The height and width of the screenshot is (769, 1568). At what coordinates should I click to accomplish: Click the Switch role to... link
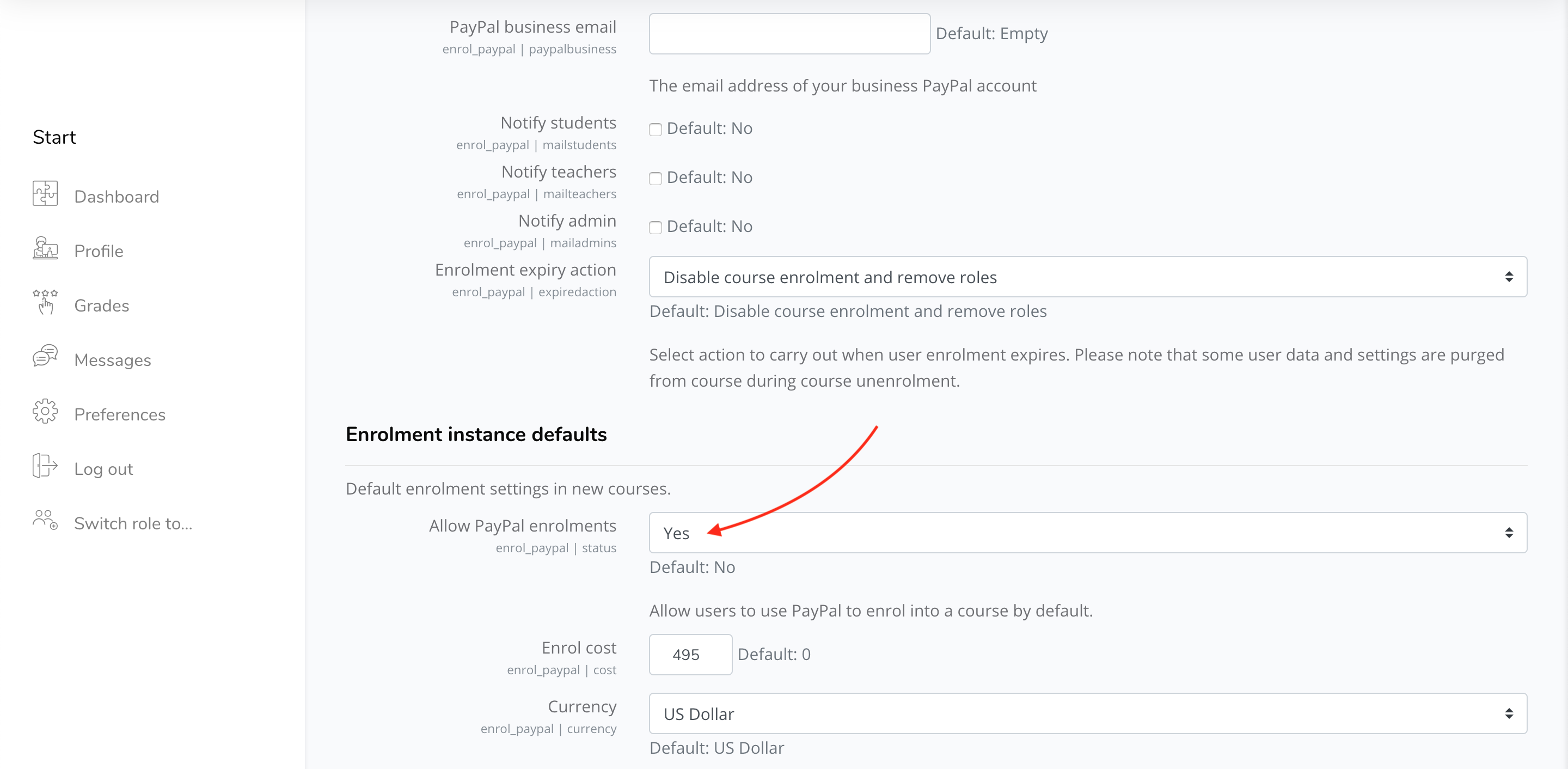(133, 523)
